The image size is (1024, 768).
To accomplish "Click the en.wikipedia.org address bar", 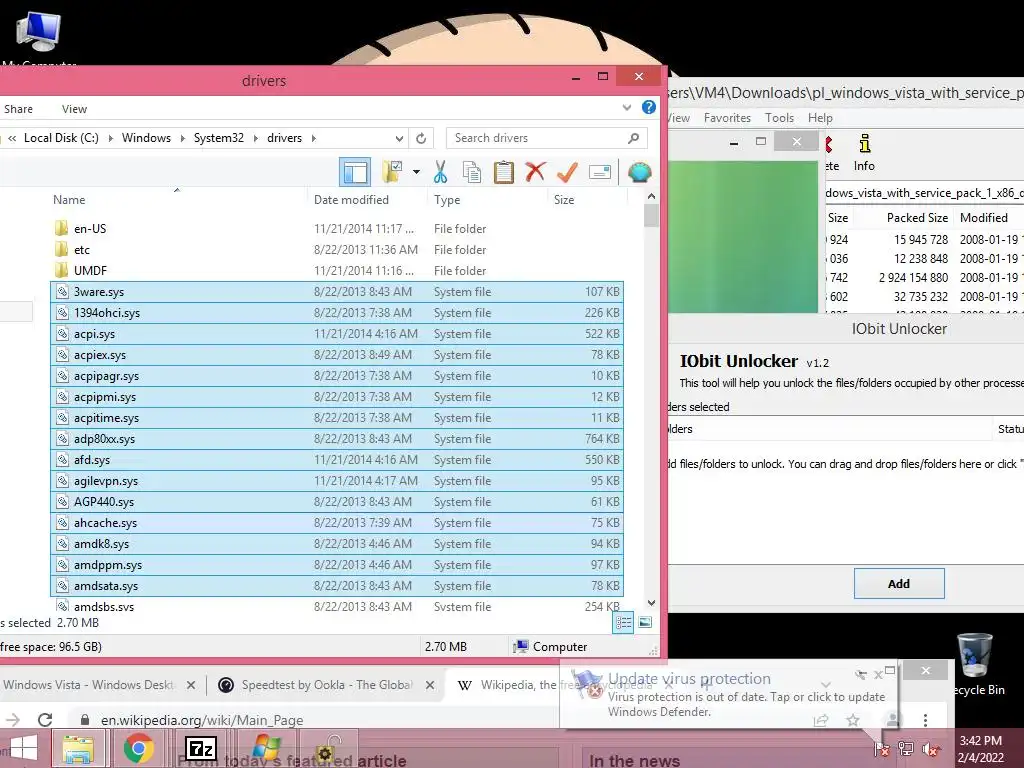I will 202,720.
